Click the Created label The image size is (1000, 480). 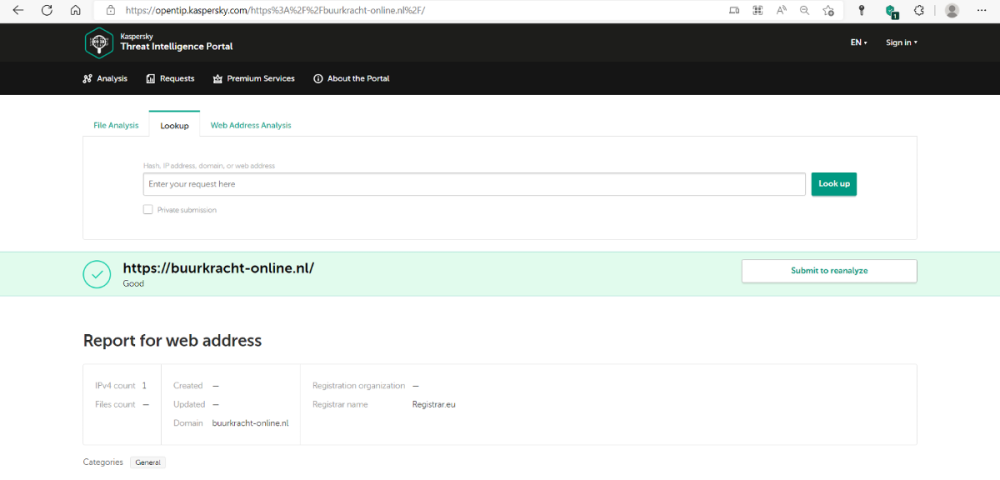[188, 386]
